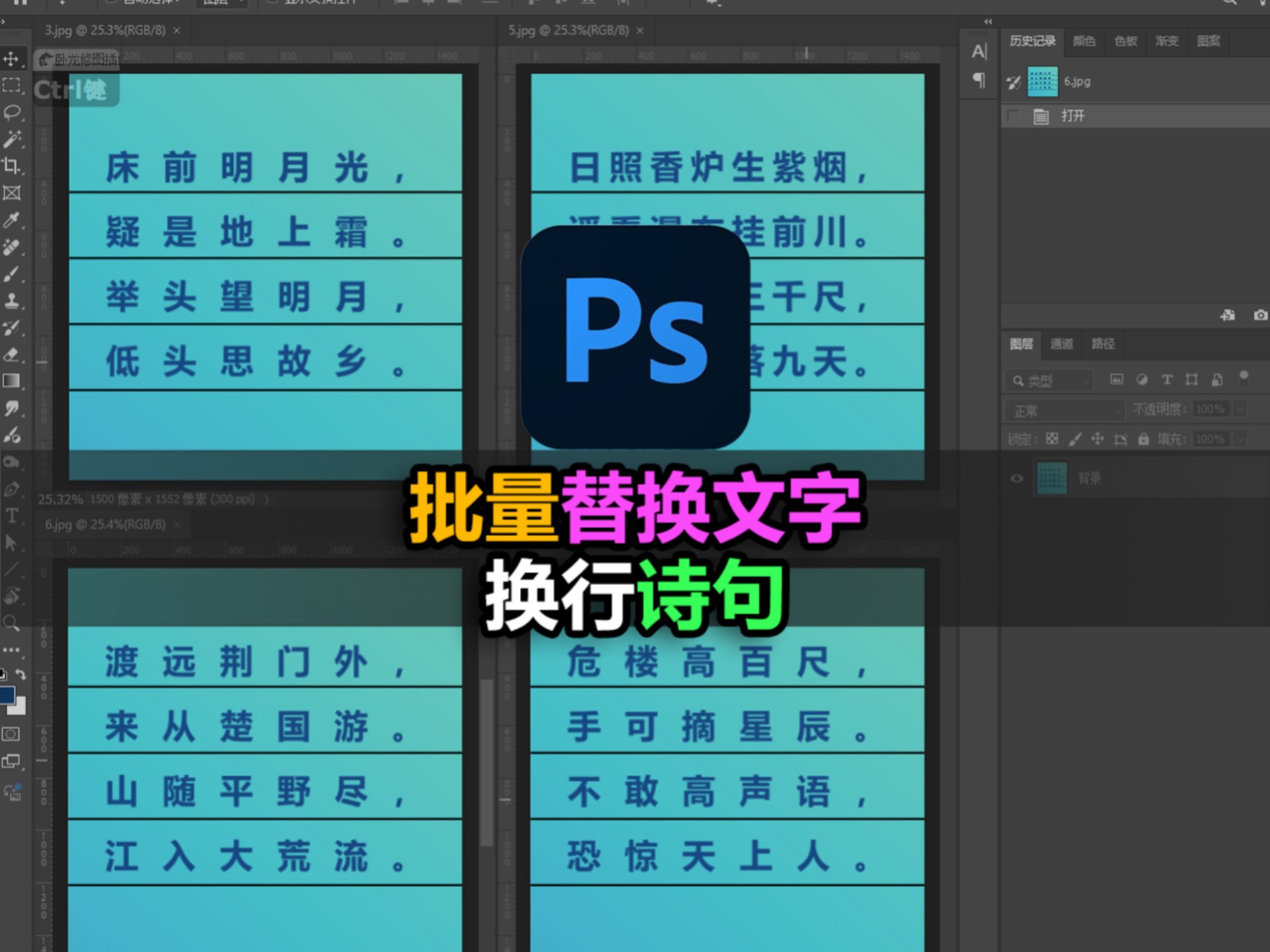The width and height of the screenshot is (1270, 952).
Task: Toggle lock all padlock icon
Action: [x=1144, y=439]
